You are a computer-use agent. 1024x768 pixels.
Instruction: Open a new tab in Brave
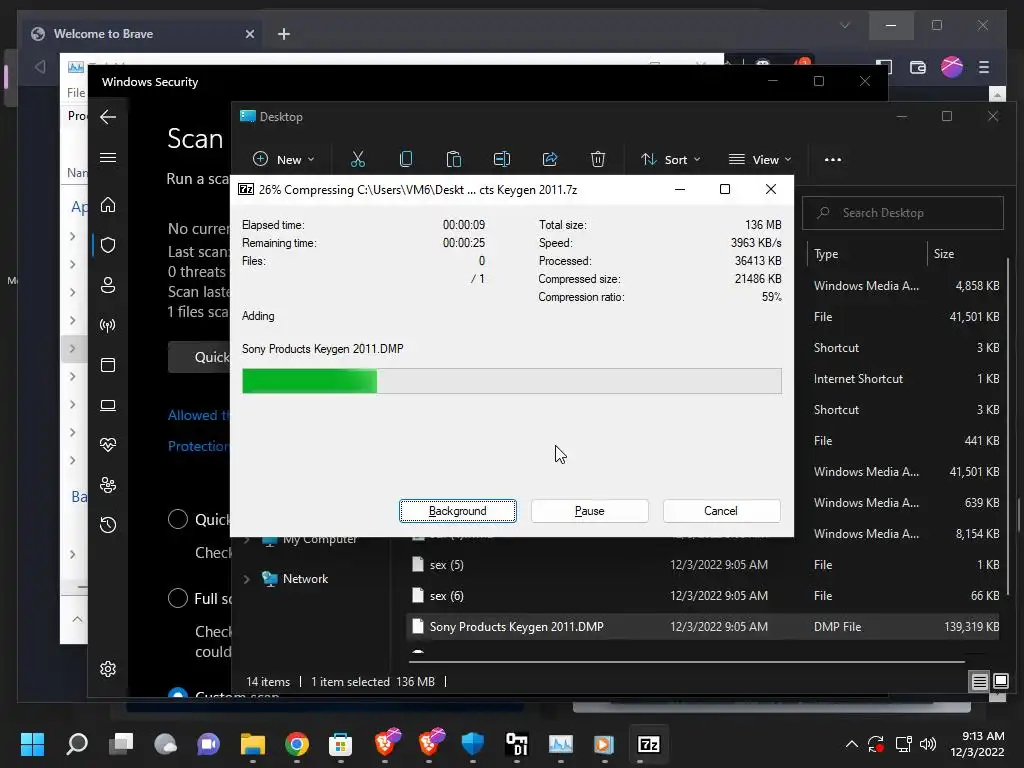point(283,34)
